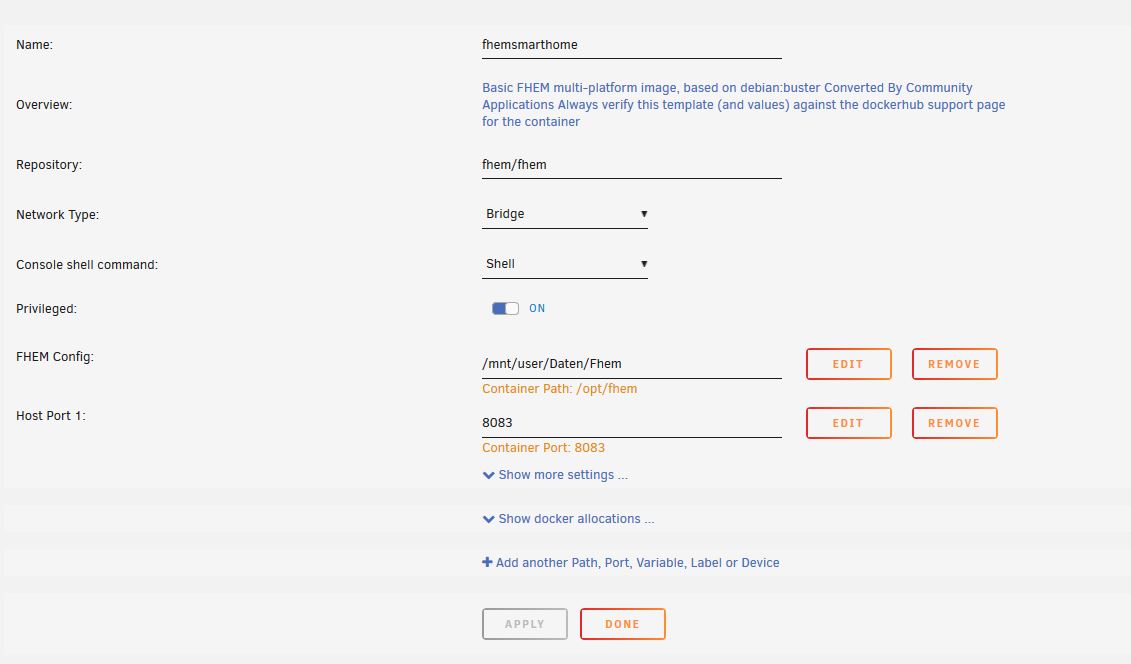Click the 'FHEM Config:' label
This screenshot has height=664, width=1131.
[x=55, y=357]
